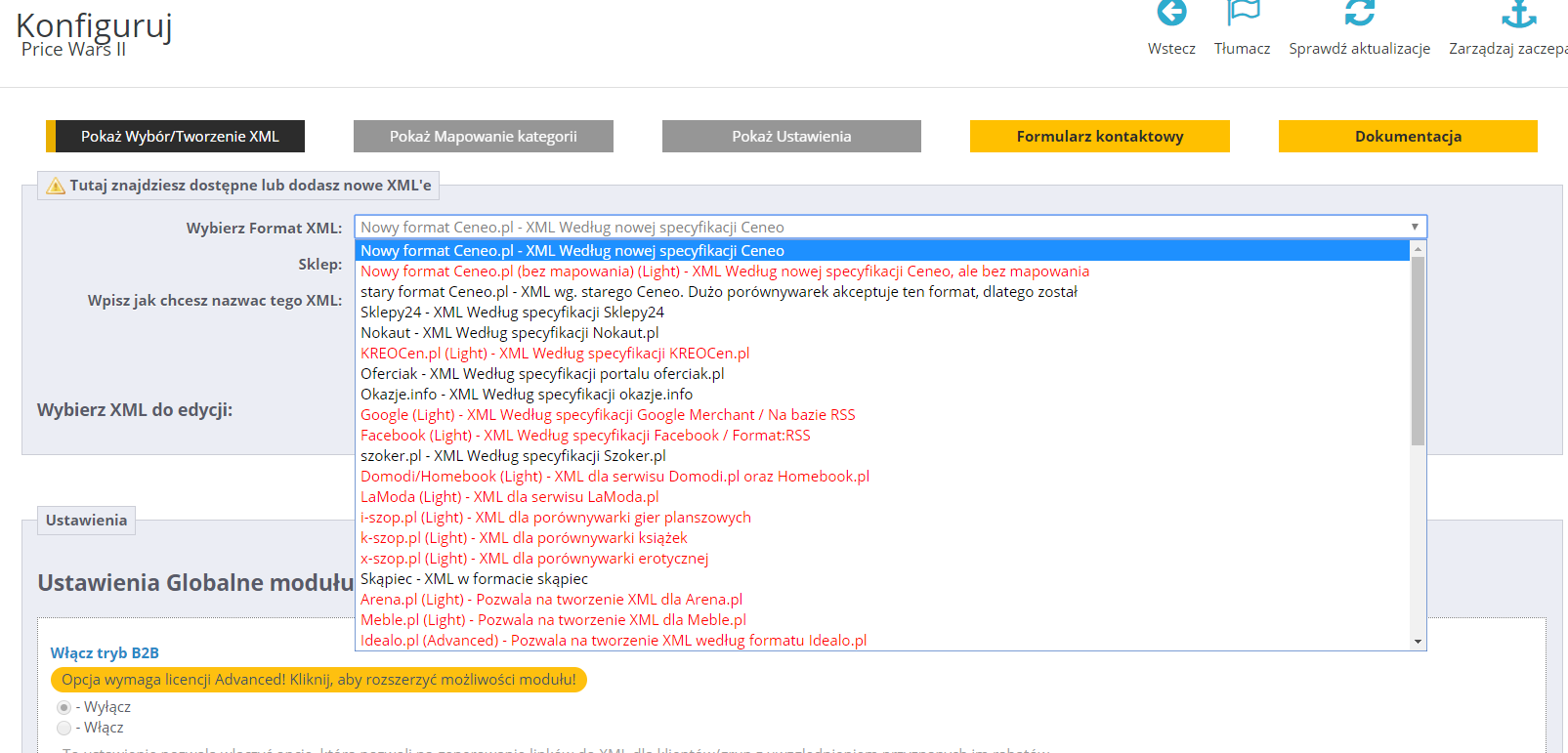The height and width of the screenshot is (753, 1568).
Task: Click the warning triangle icon beside Tutaj znajdziesz
Action: tap(56, 186)
